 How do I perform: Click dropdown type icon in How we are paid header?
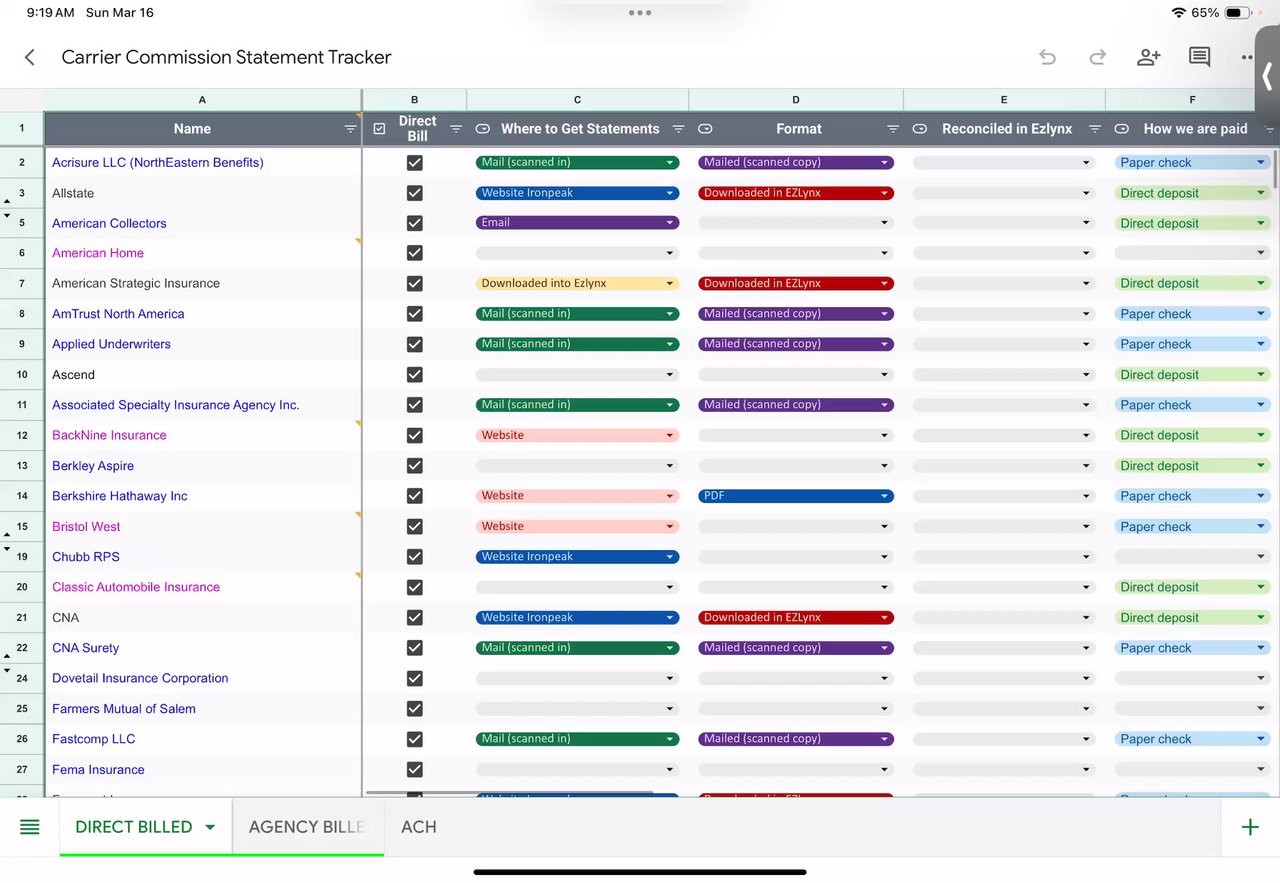click(x=1122, y=129)
